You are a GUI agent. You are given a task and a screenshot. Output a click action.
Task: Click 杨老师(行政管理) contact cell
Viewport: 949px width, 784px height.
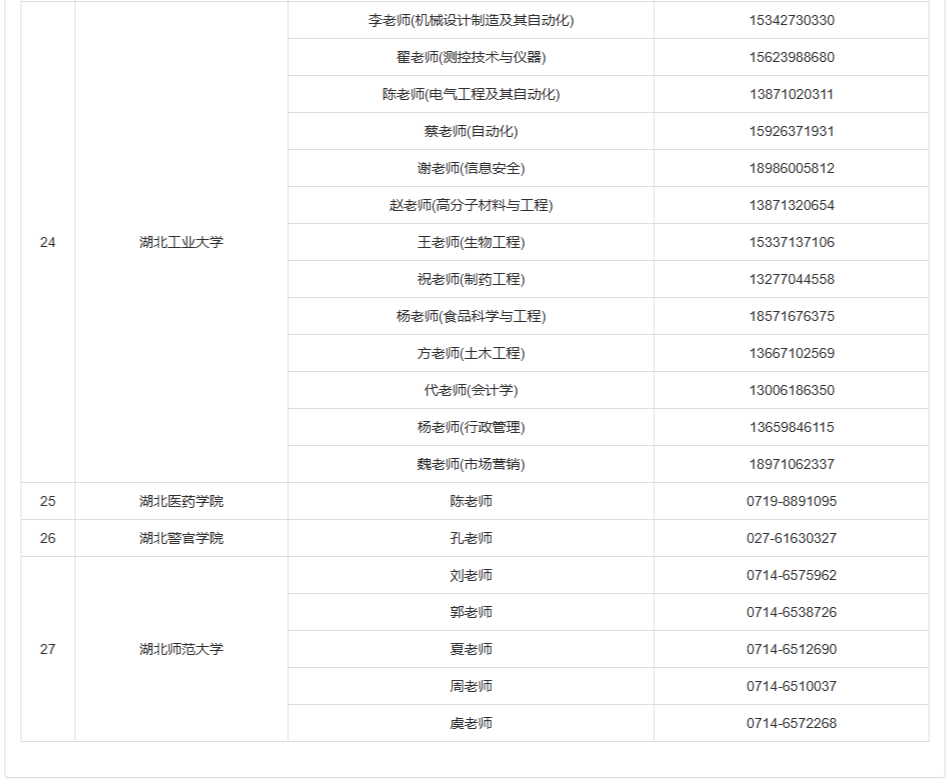[x=471, y=427]
